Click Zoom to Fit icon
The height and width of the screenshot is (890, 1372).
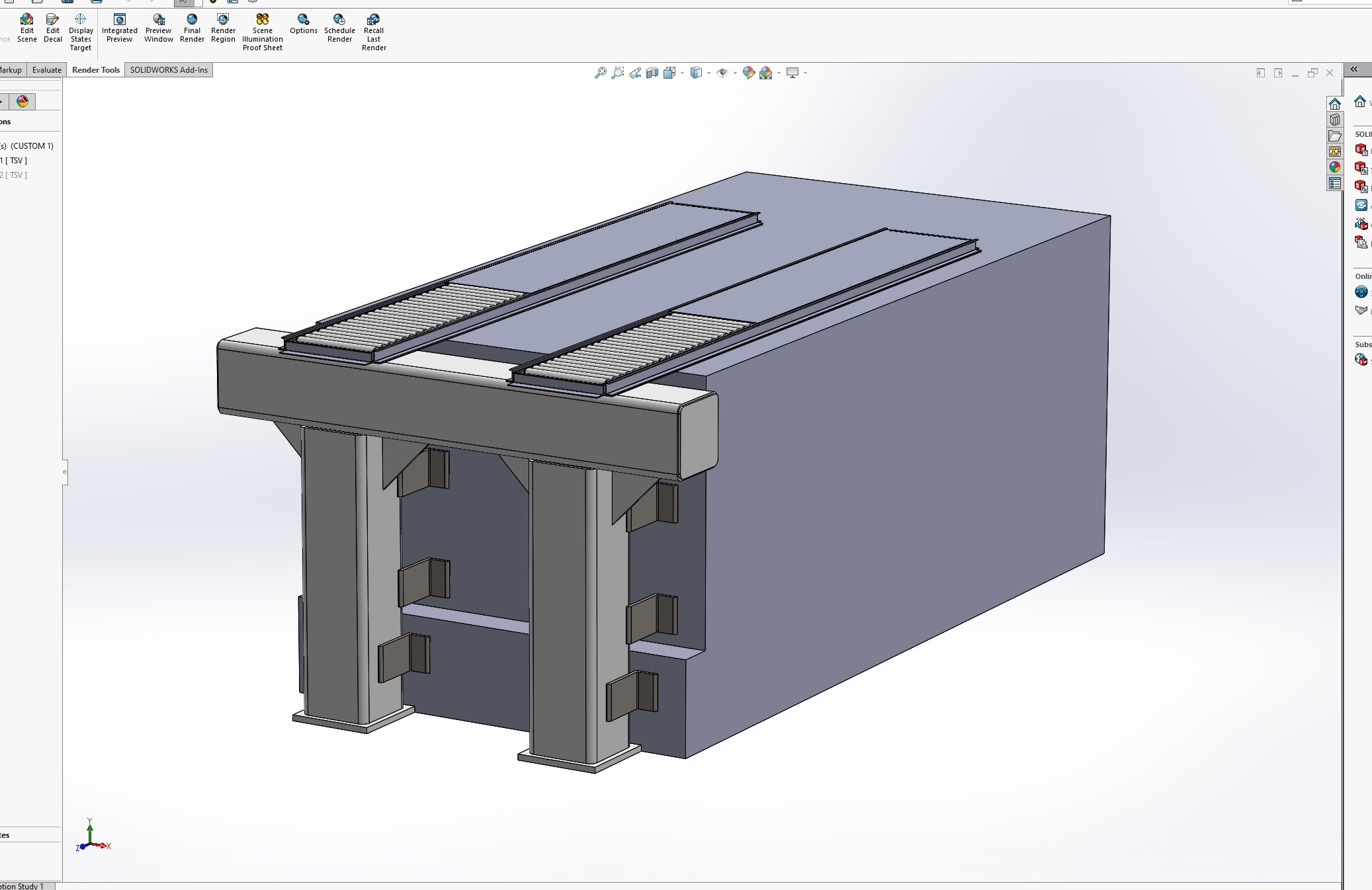tap(601, 73)
